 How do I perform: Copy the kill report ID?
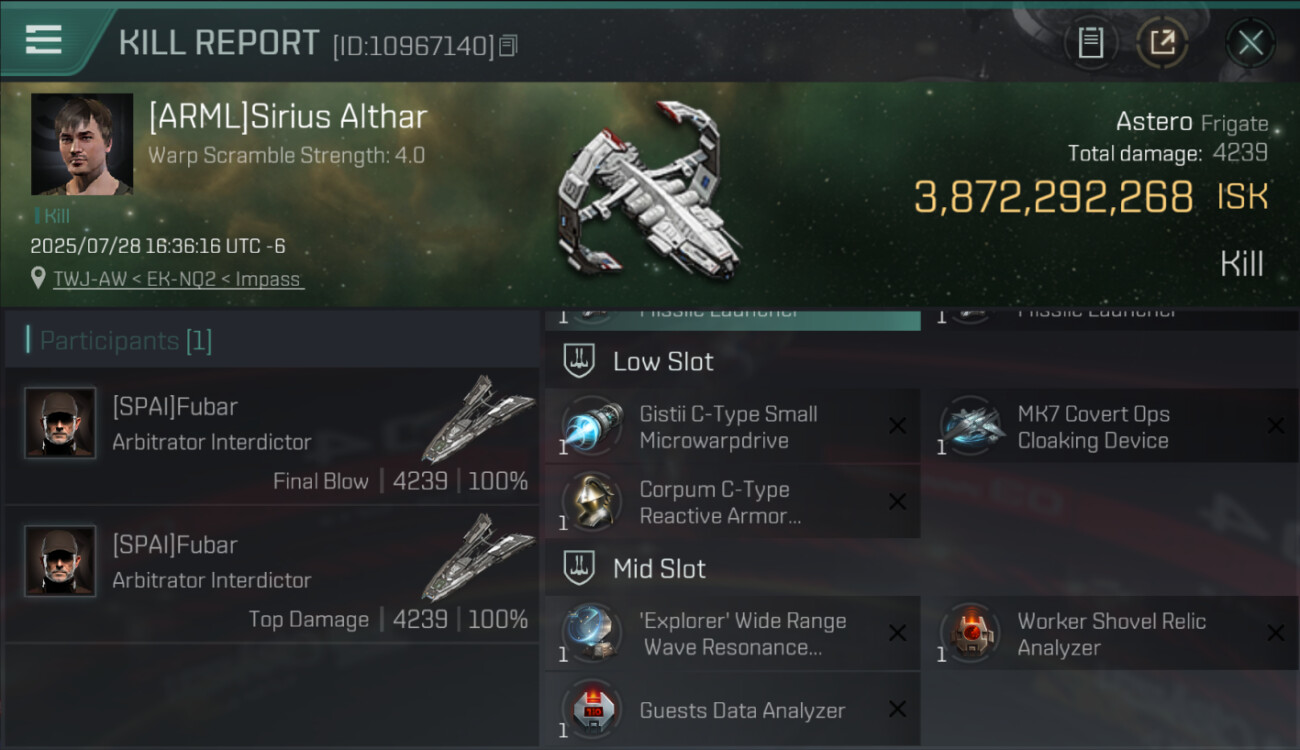pos(508,45)
